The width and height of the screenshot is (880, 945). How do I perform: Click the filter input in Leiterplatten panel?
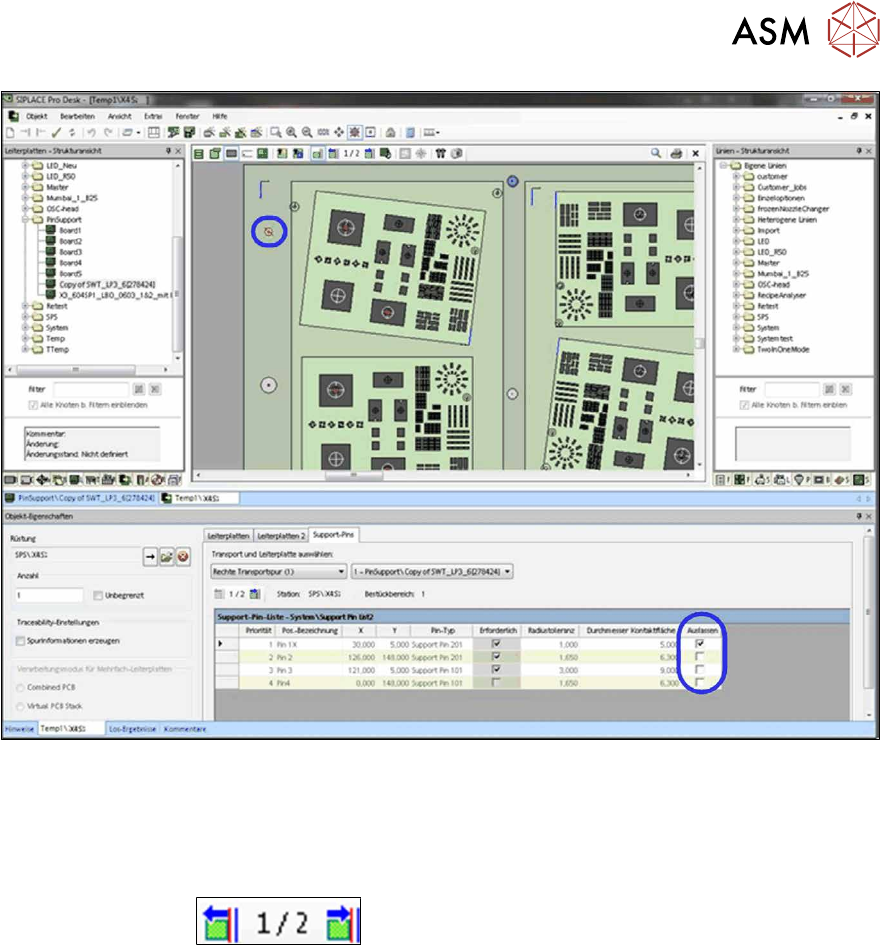(91, 389)
